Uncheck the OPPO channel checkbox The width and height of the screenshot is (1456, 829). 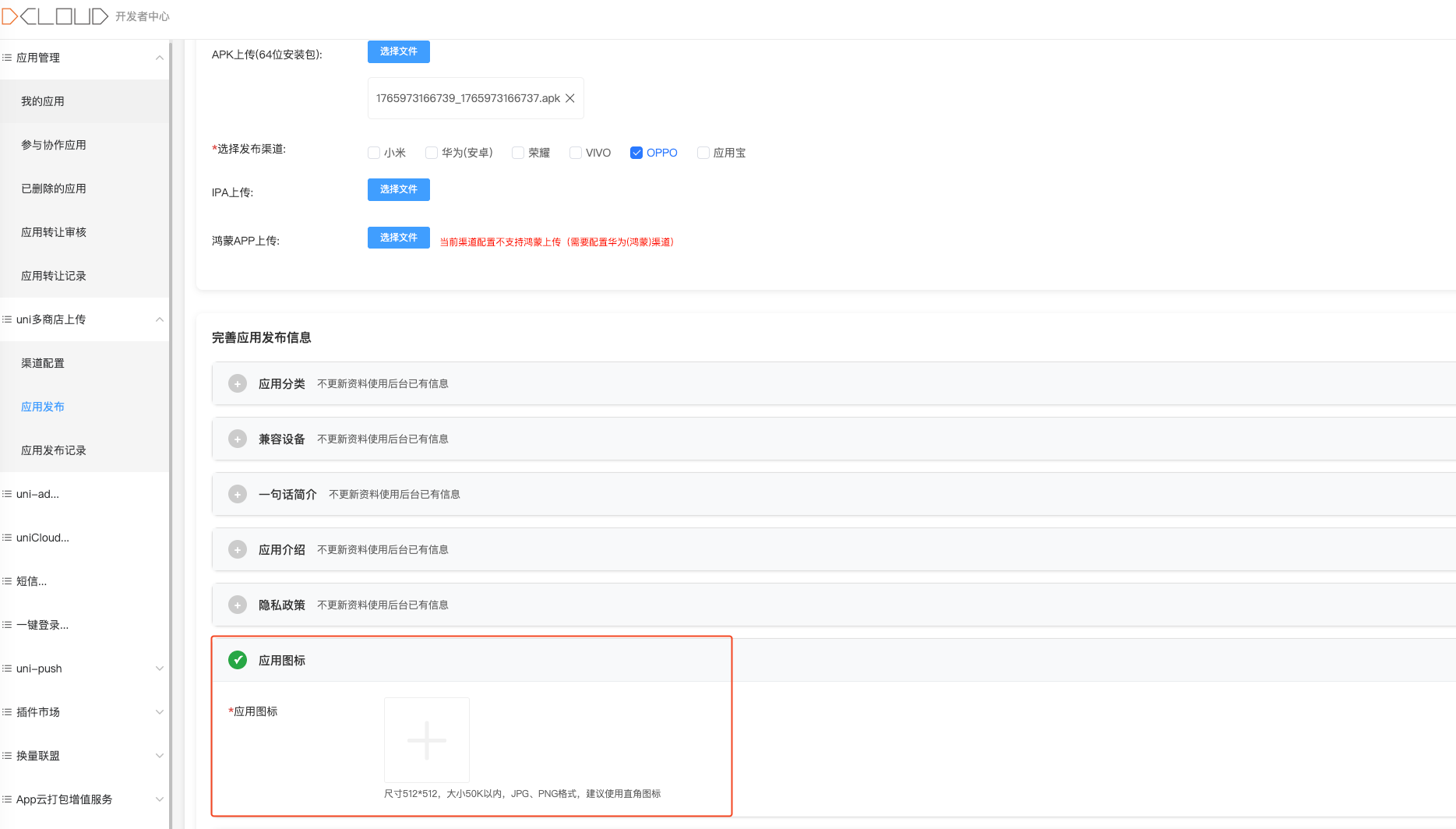click(636, 153)
